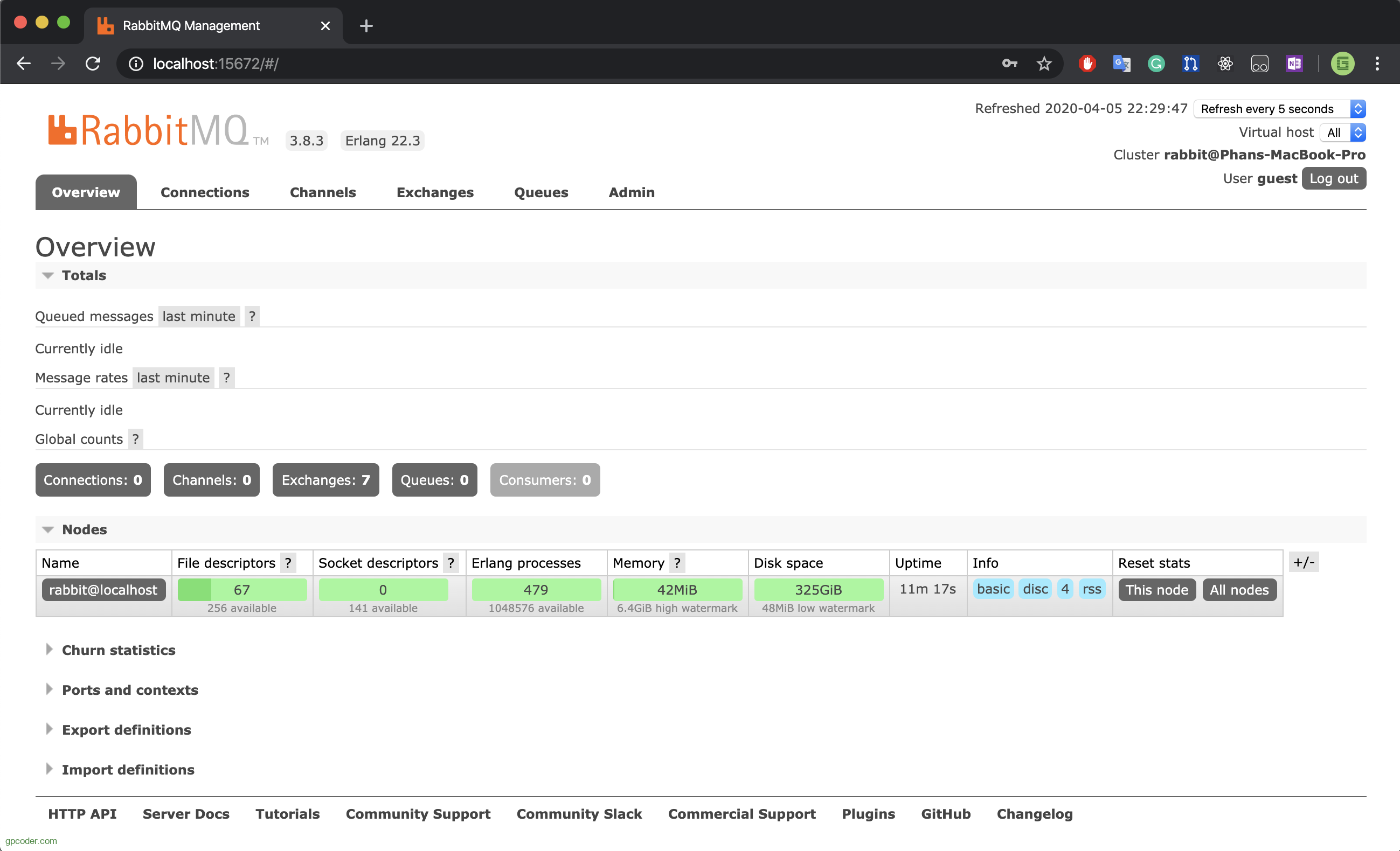Open React Developer Tools extension icon
Viewport: 1400px width, 851px height.
[x=1225, y=64]
